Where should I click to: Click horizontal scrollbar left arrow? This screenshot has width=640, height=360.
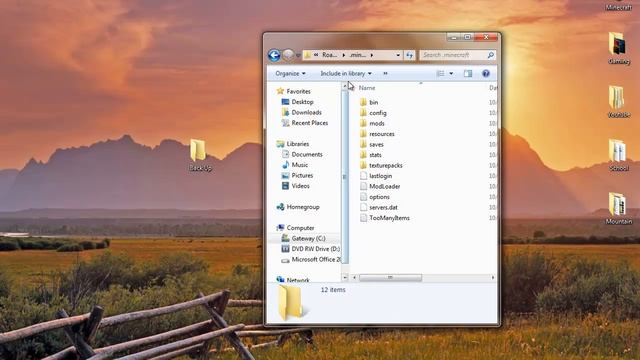click(x=354, y=278)
